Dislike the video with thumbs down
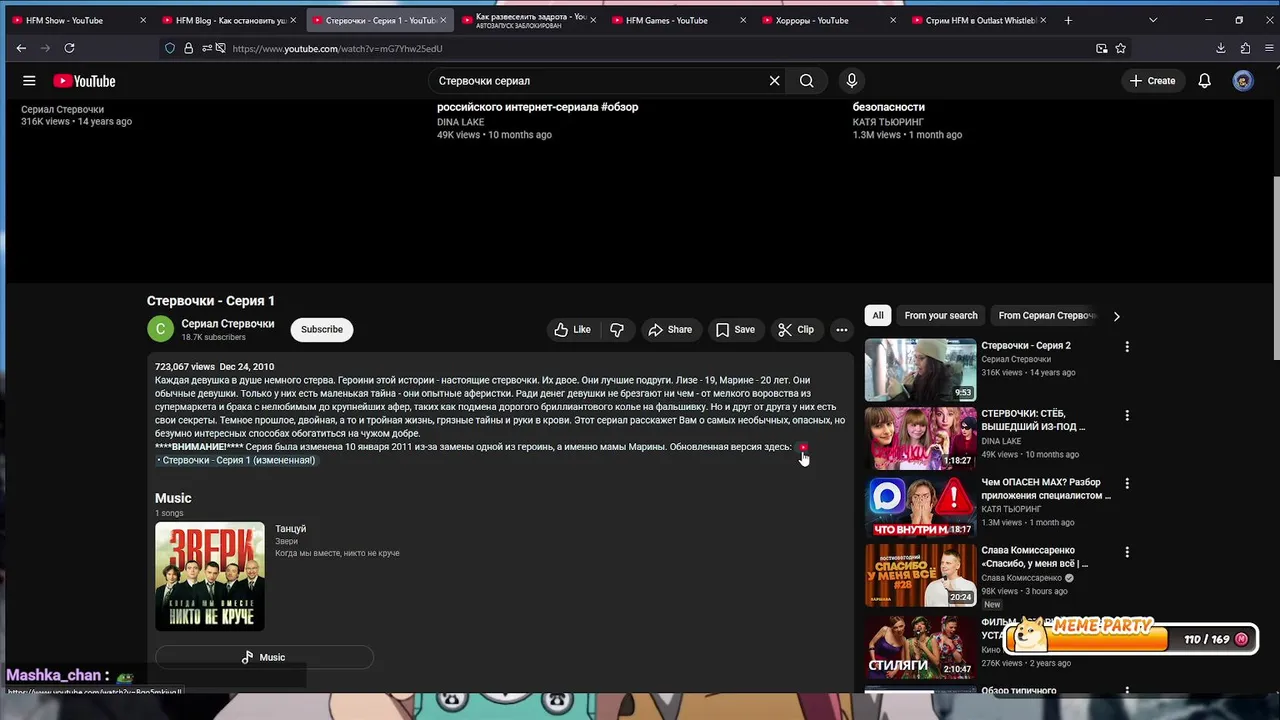The height and width of the screenshot is (720, 1280). click(x=617, y=329)
